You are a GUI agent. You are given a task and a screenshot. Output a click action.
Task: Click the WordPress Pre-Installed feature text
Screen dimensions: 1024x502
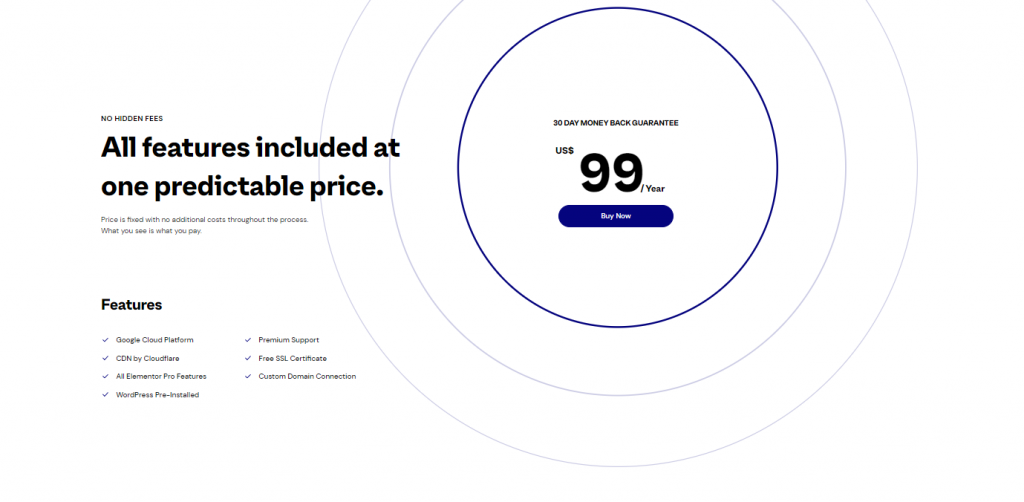[157, 395]
